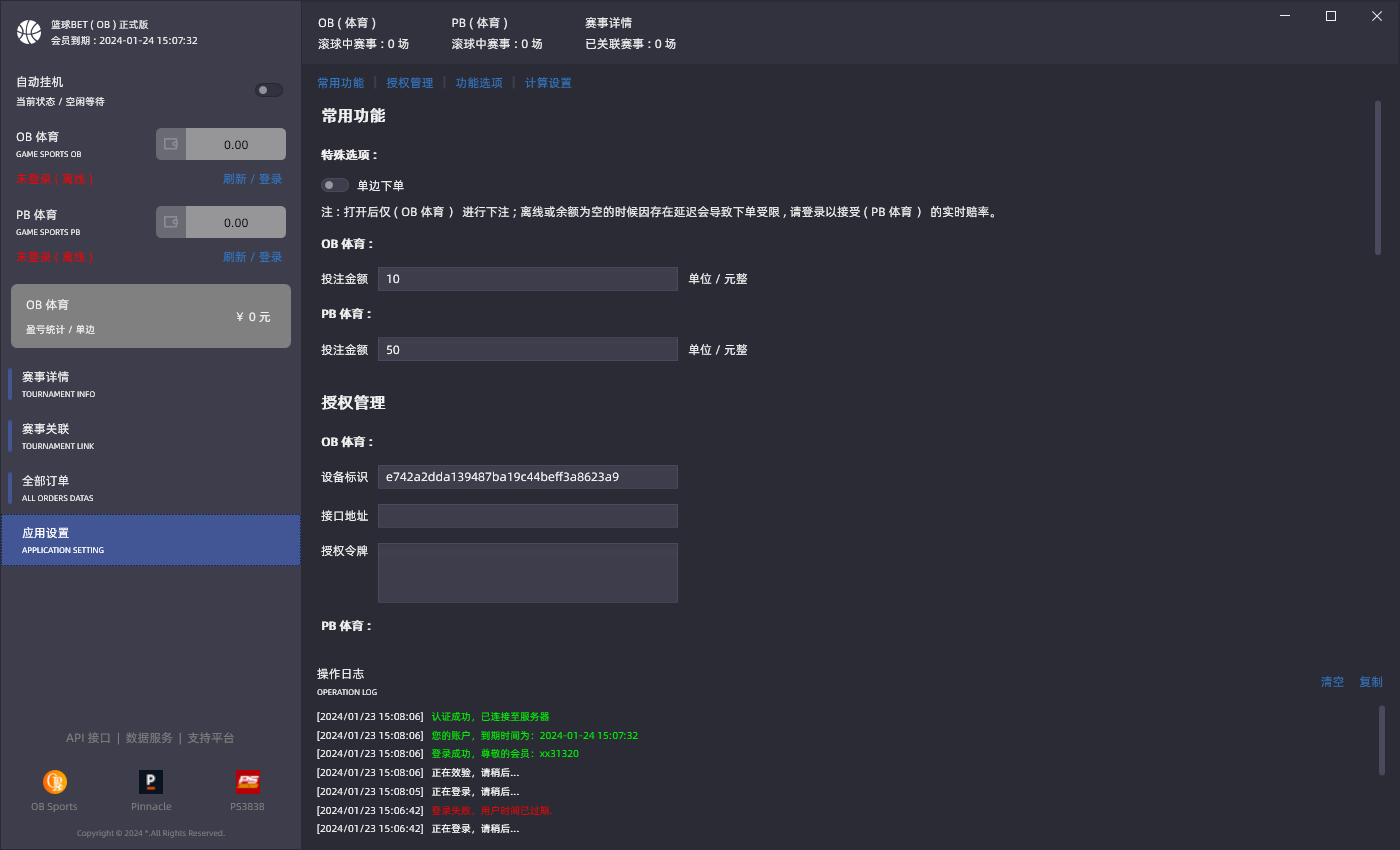Click the 接口地址 input field
The image size is (1400, 850).
click(527, 516)
